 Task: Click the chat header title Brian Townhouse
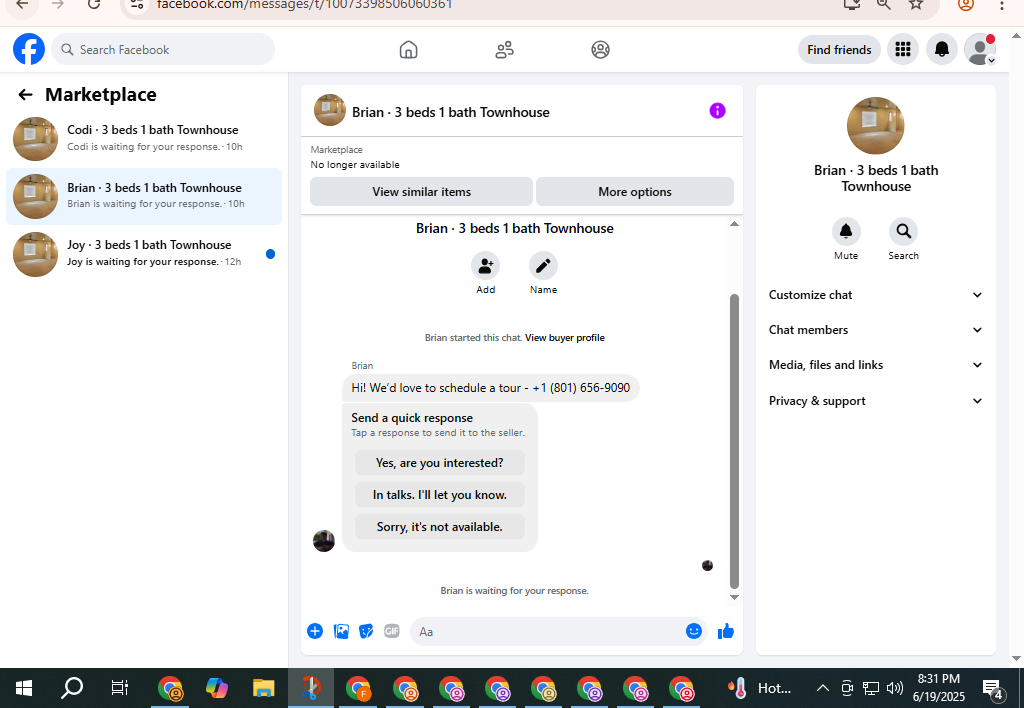coord(451,112)
